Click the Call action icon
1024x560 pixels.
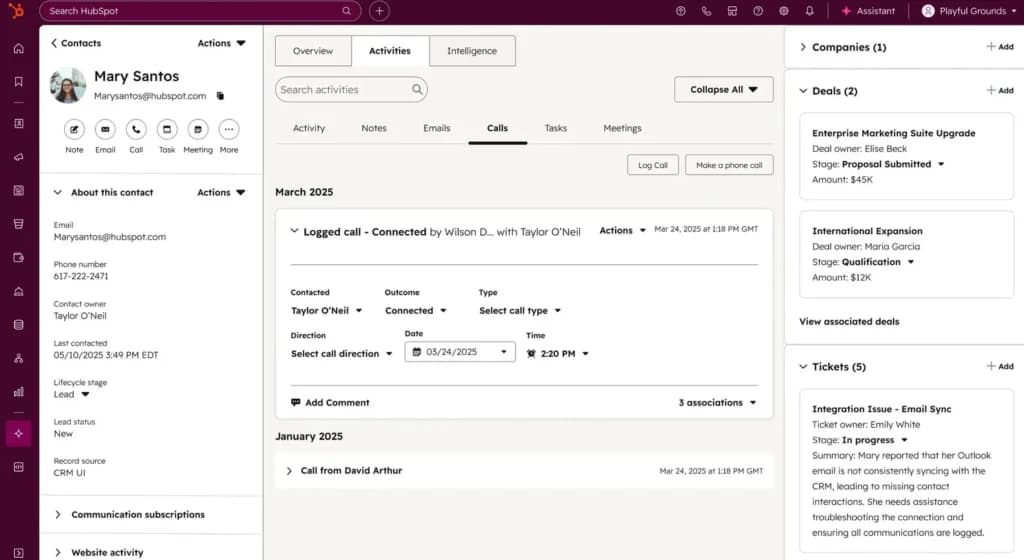click(136, 129)
